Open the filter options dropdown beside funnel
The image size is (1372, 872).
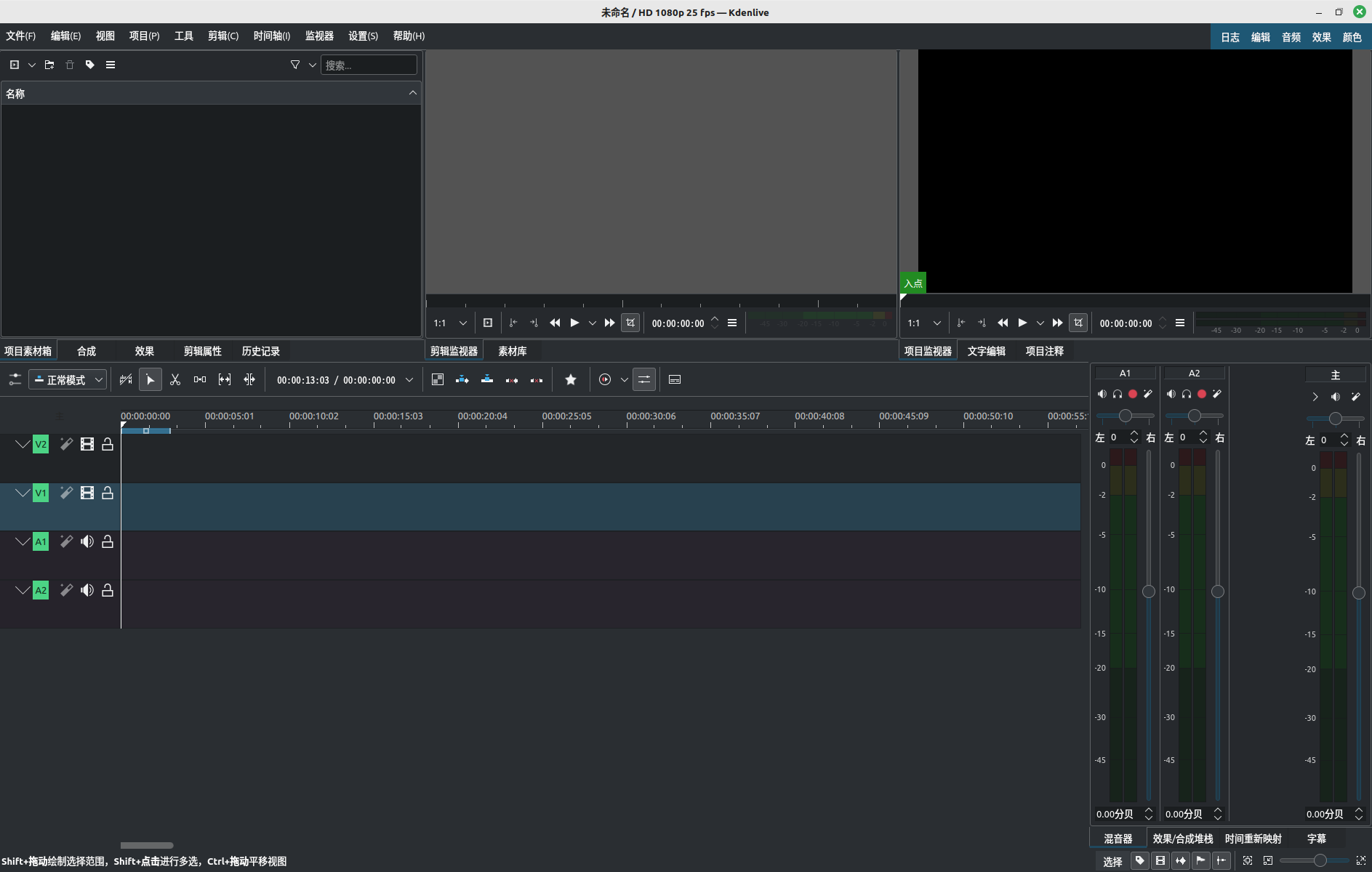tap(313, 65)
